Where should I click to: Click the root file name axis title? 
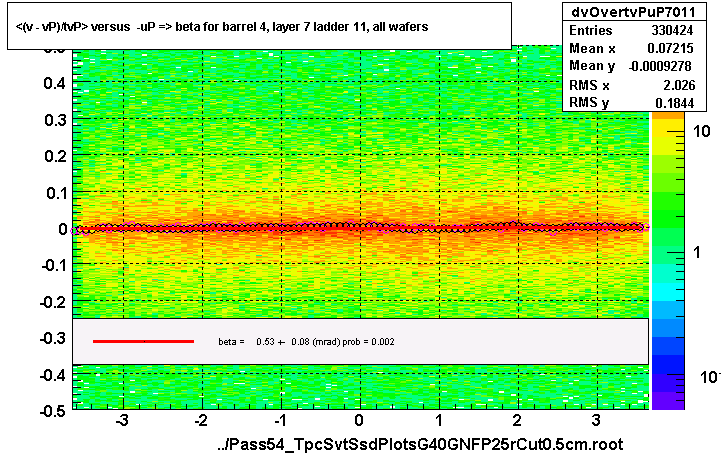tap(420, 444)
